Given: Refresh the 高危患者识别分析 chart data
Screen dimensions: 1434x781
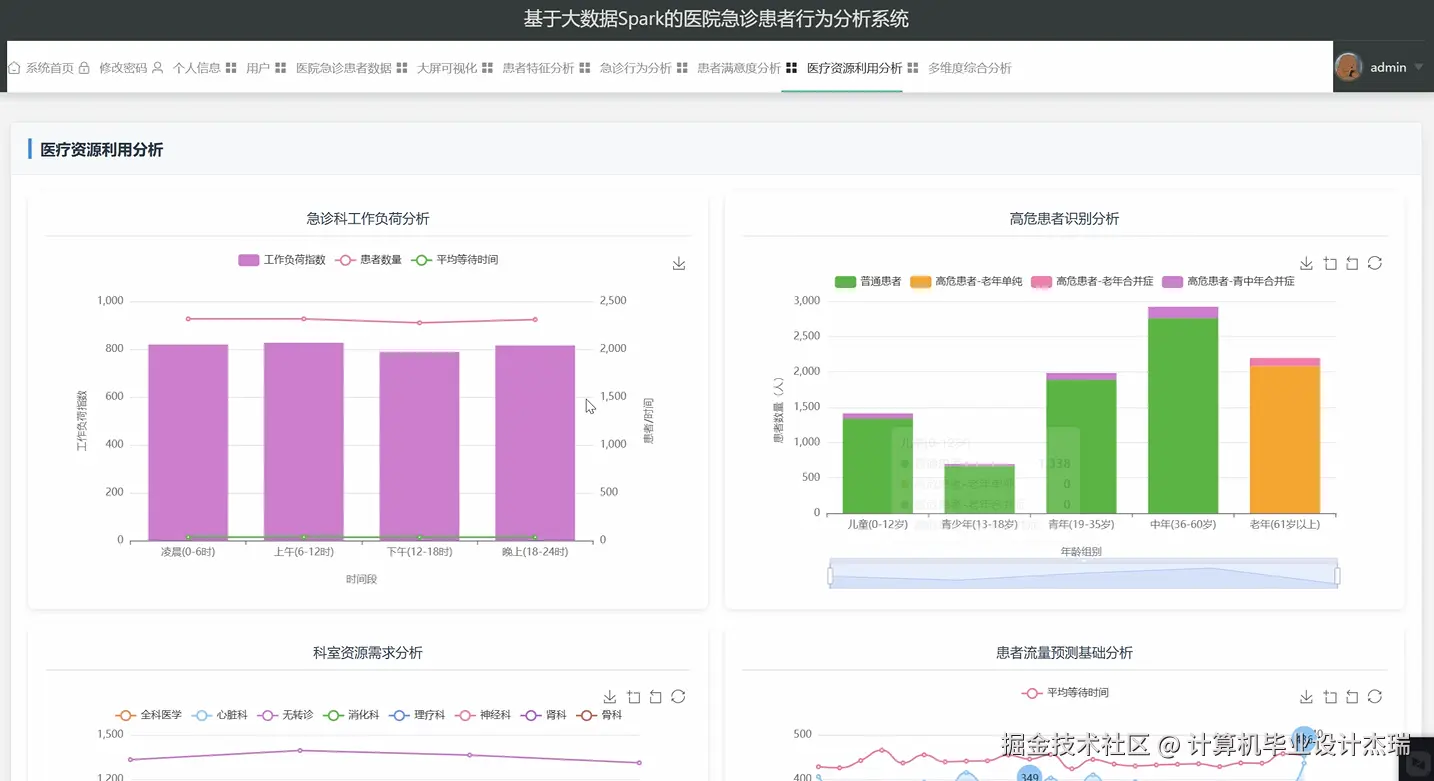Looking at the screenshot, I should (x=1374, y=262).
